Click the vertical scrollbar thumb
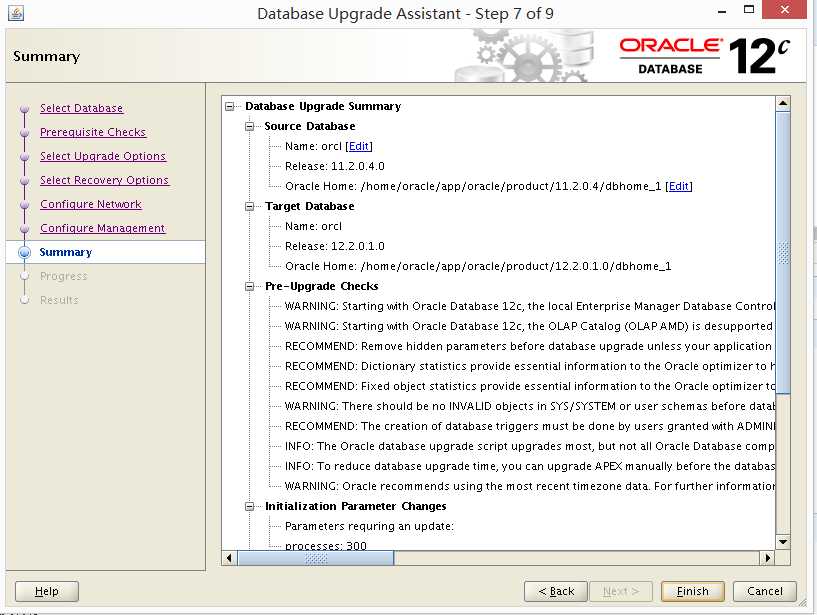 click(783, 253)
